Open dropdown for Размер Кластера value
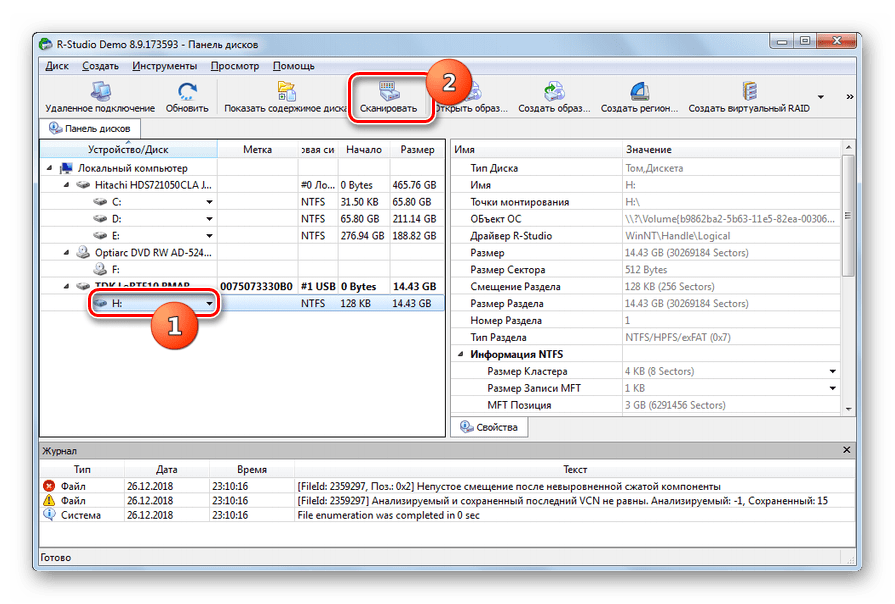 833,371
